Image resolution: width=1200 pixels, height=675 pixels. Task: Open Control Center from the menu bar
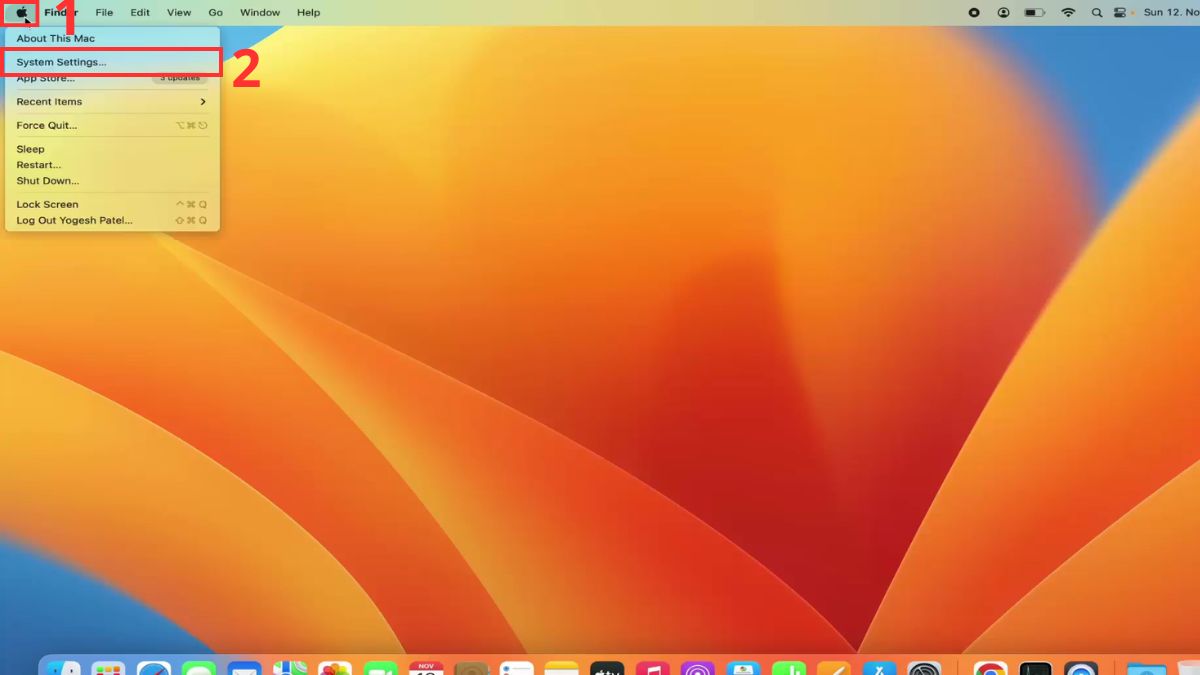tap(1121, 13)
